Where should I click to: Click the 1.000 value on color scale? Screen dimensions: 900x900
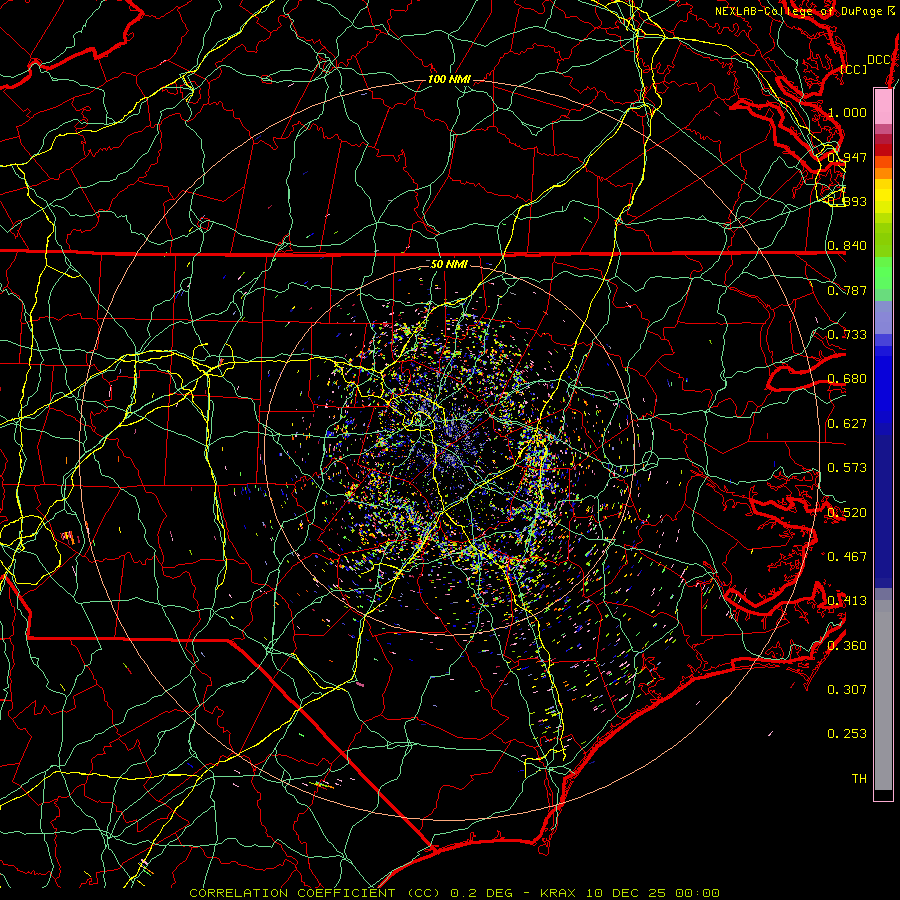[x=847, y=112]
